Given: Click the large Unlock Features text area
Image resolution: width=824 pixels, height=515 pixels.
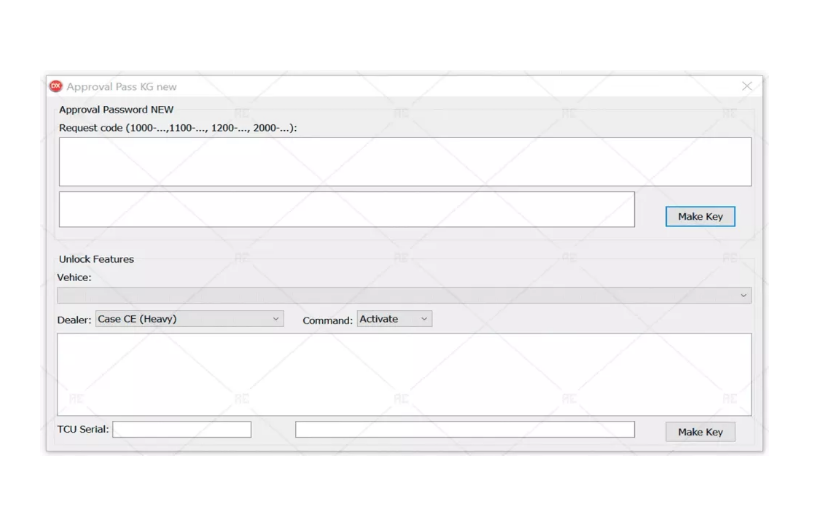Looking at the screenshot, I should 404,374.
